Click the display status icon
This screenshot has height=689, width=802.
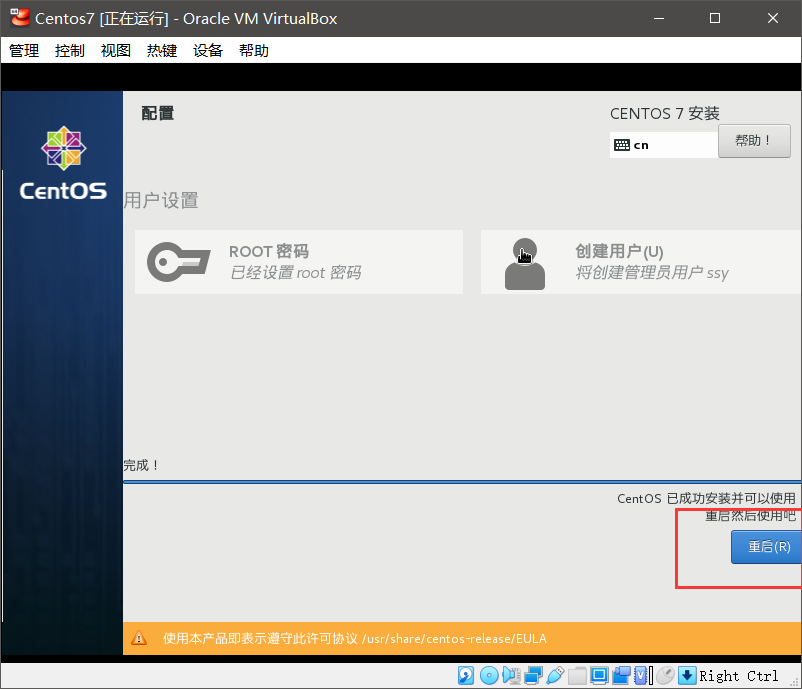pyautogui.click(x=599, y=675)
